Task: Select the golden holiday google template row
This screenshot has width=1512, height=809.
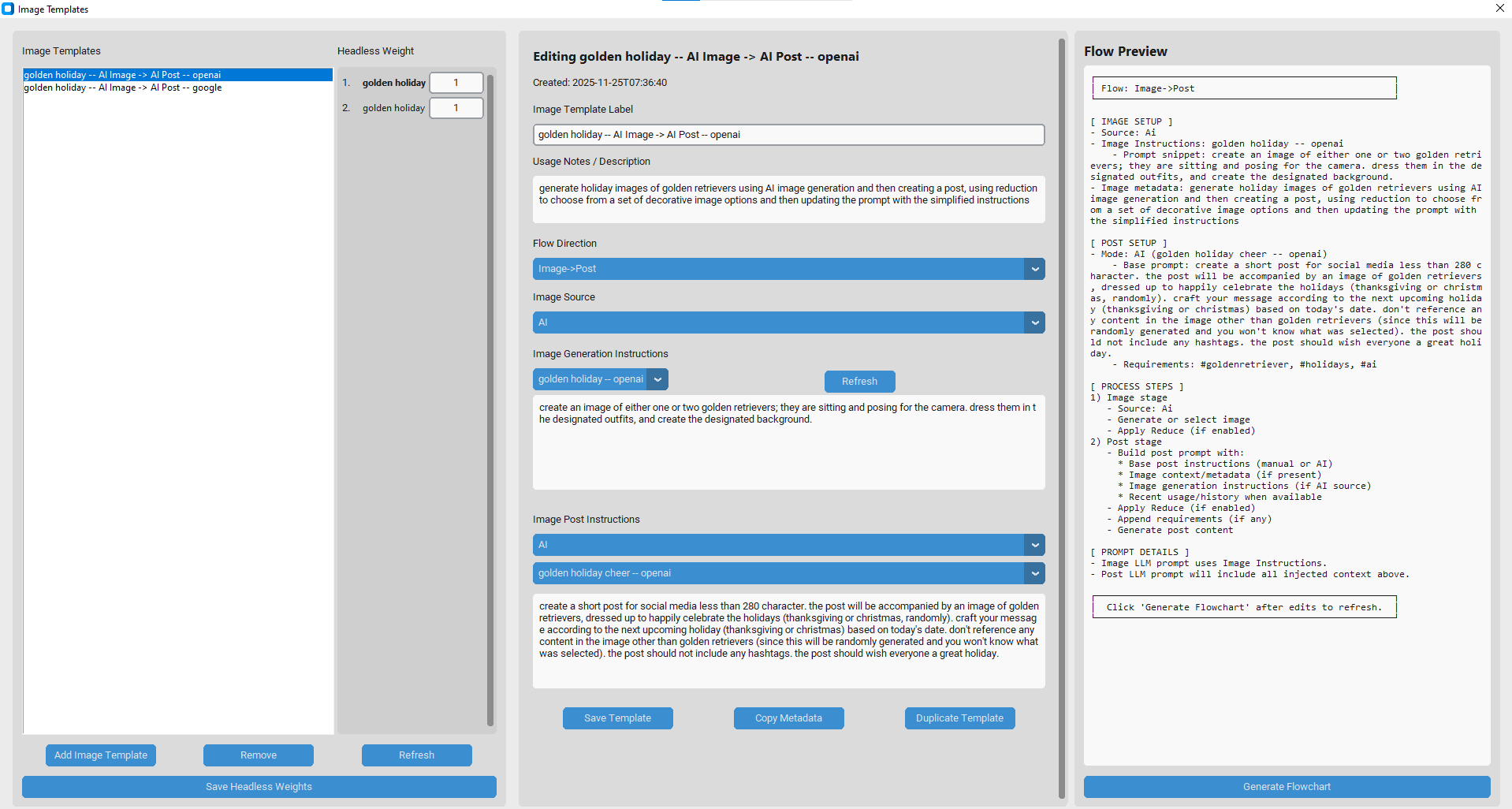Action: [122, 88]
